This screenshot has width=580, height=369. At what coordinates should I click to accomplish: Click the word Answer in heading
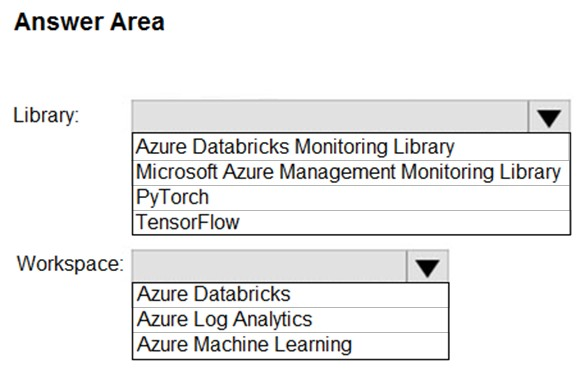click(x=58, y=22)
